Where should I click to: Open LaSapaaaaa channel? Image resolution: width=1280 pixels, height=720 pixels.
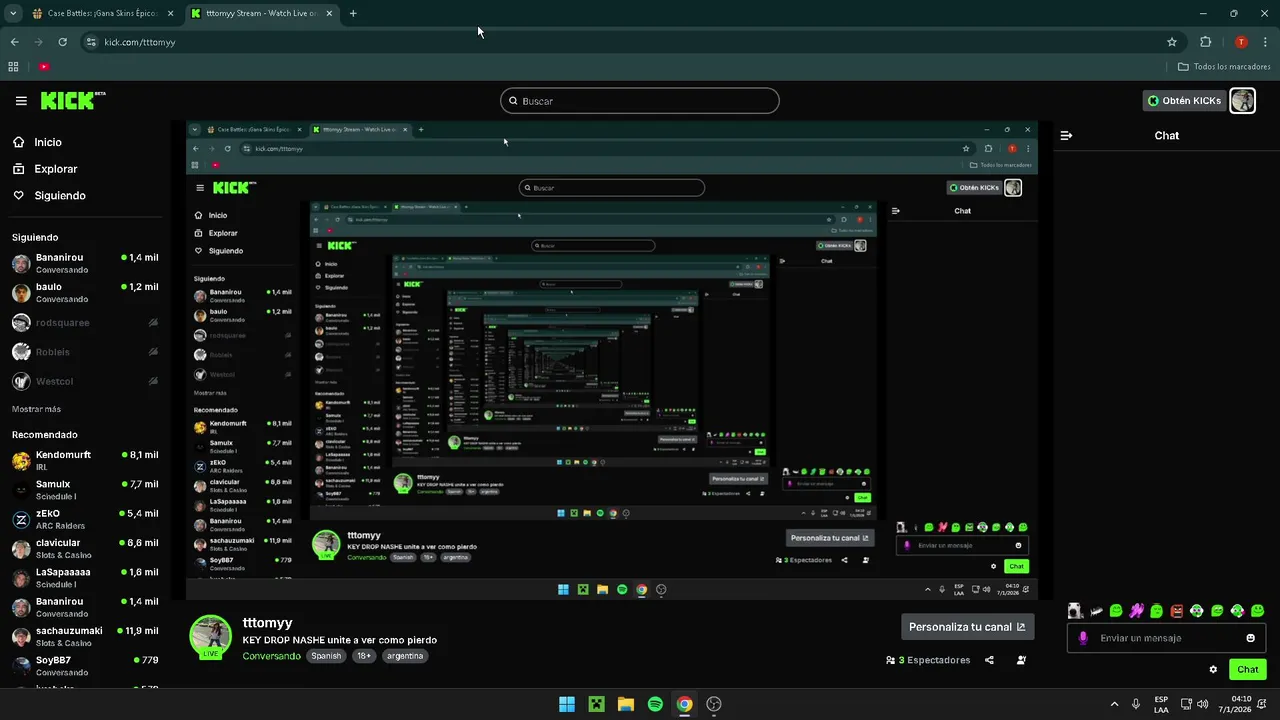tap(84, 578)
